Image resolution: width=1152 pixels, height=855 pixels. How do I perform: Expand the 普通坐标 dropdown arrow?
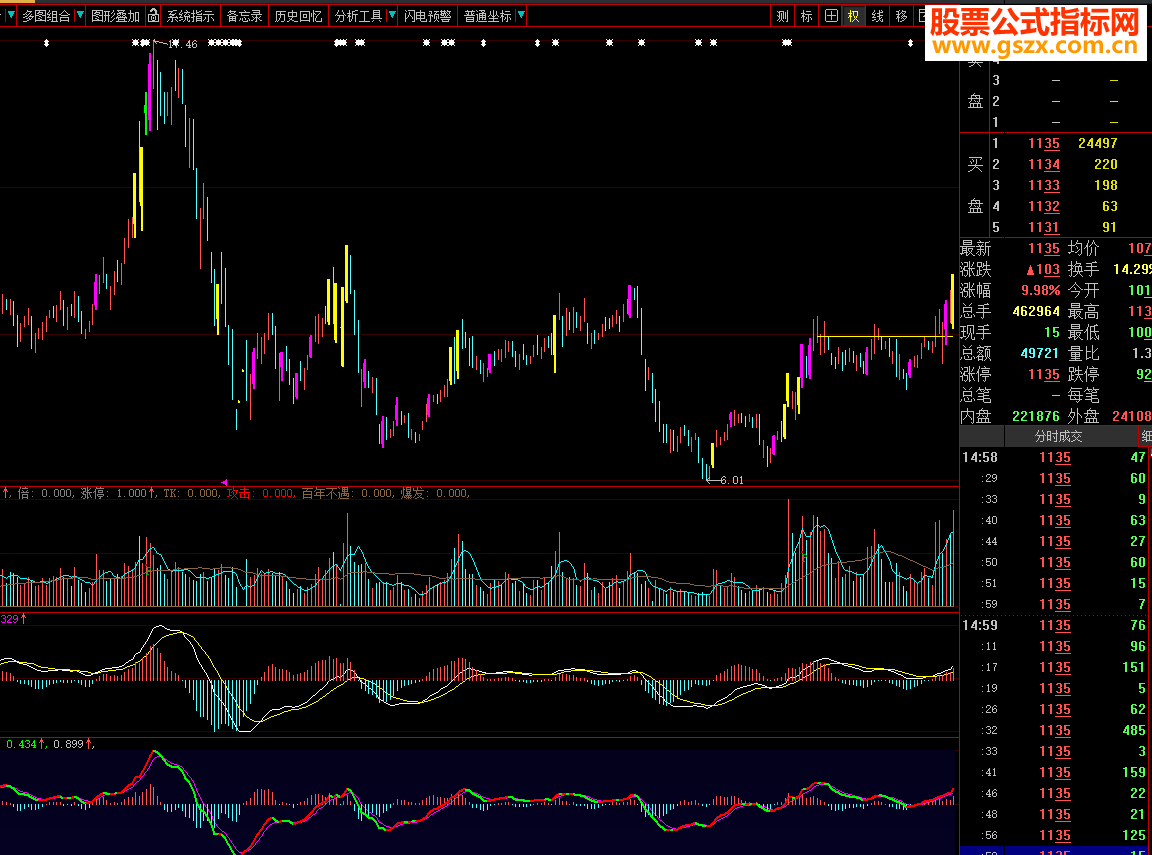tap(521, 16)
